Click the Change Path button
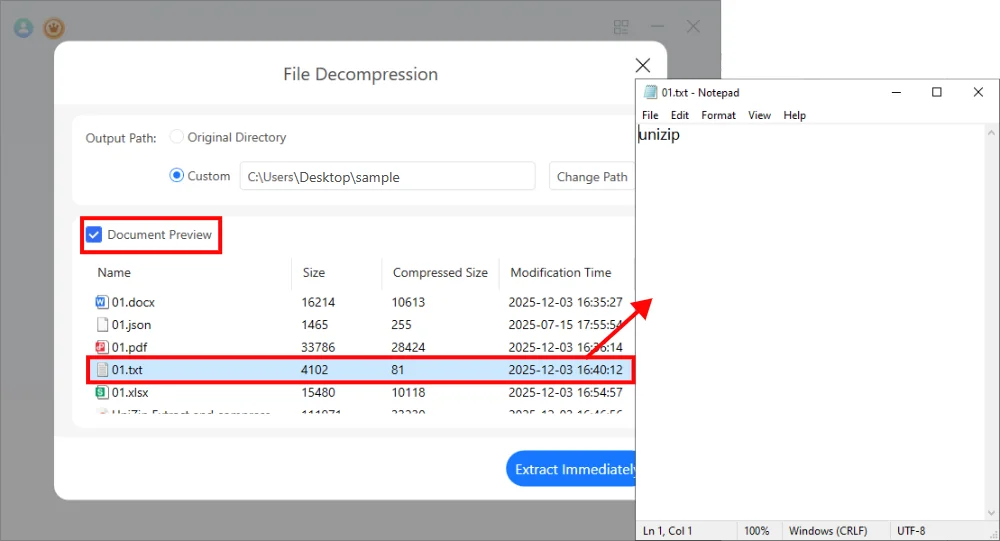1000x541 pixels. [592, 177]
